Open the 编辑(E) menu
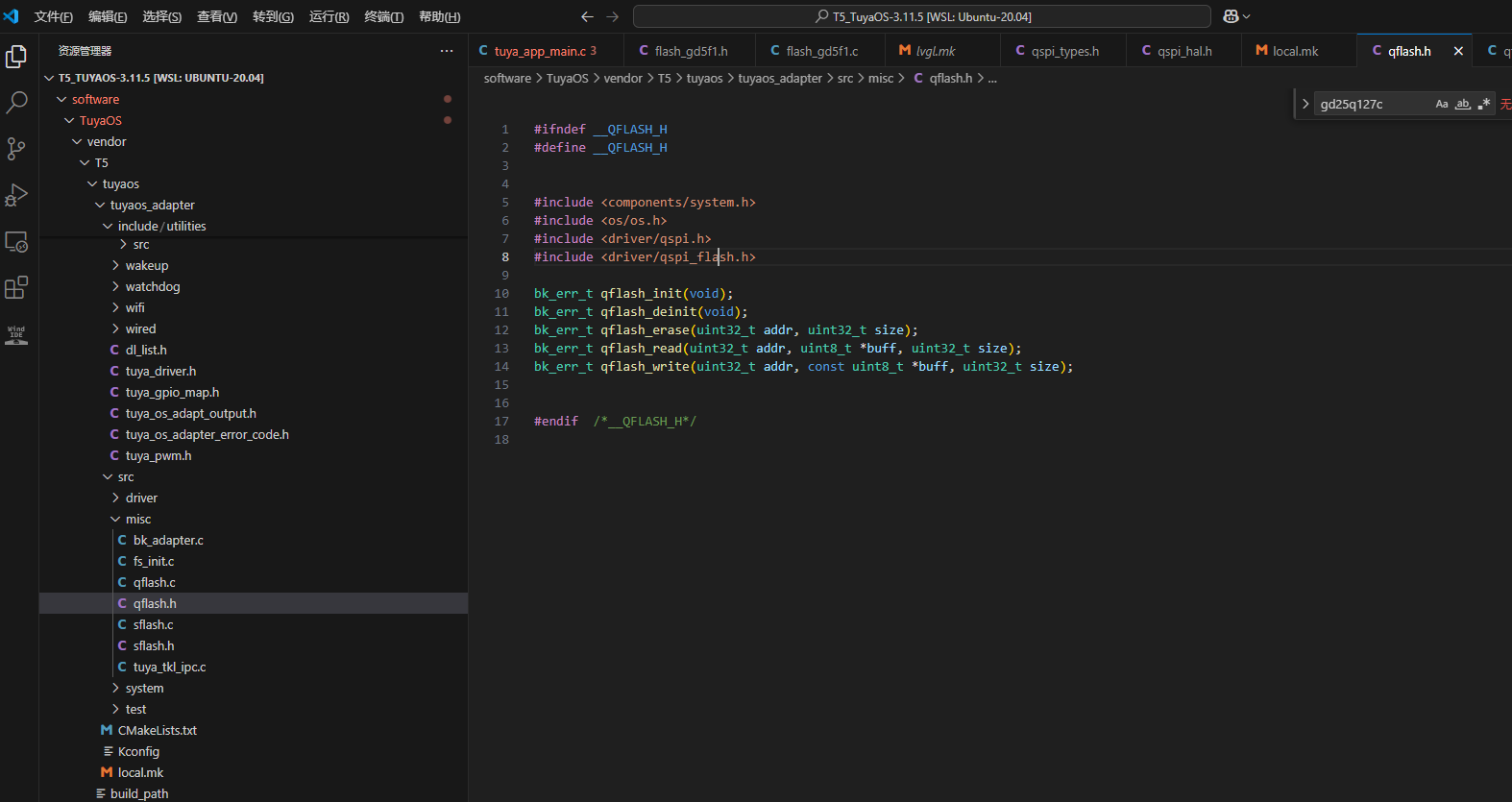 point(108,16)
